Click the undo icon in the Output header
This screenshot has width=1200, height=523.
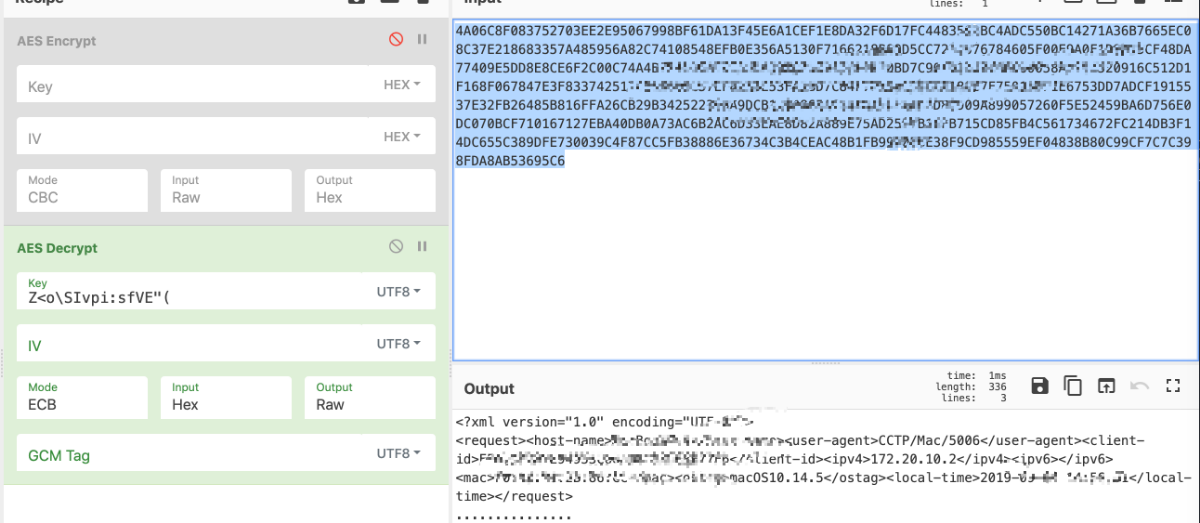(x=1140, y=386)
